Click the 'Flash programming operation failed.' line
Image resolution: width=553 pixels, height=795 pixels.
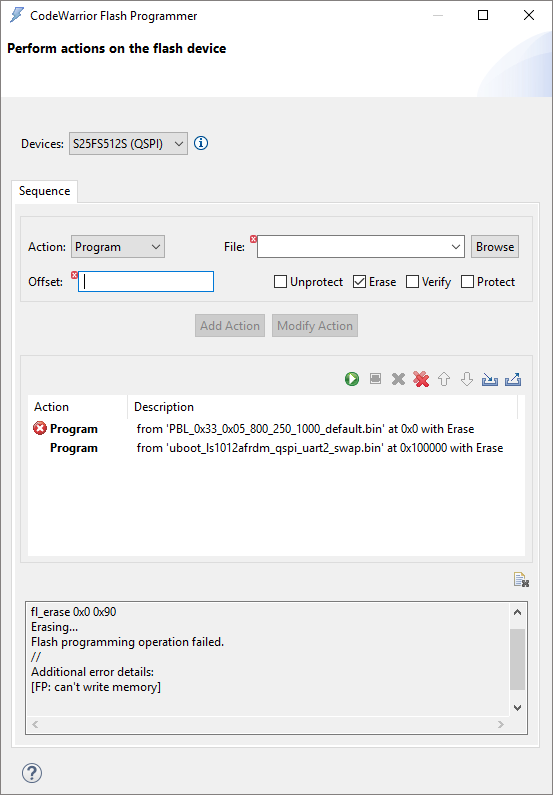click(127, 642)
